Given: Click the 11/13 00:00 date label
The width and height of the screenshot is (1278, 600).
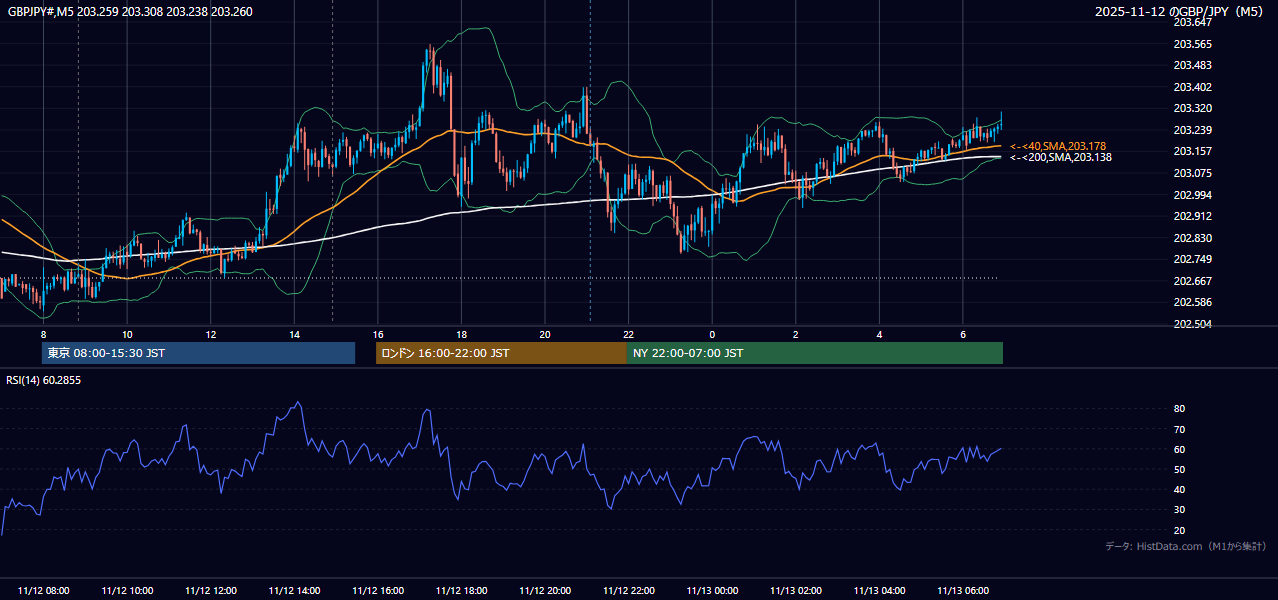Looking at the screenshot, I should coord(712,591).
